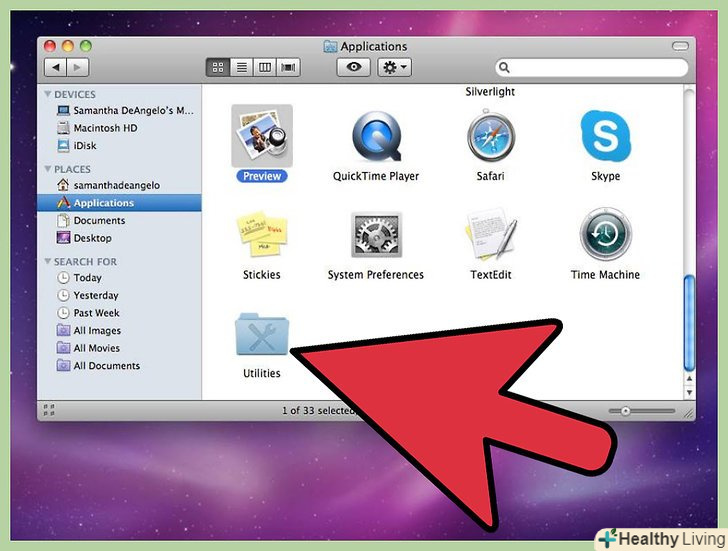Select the Skype app icon
Viewport: 728px width, 551px height.
[605, 136]
